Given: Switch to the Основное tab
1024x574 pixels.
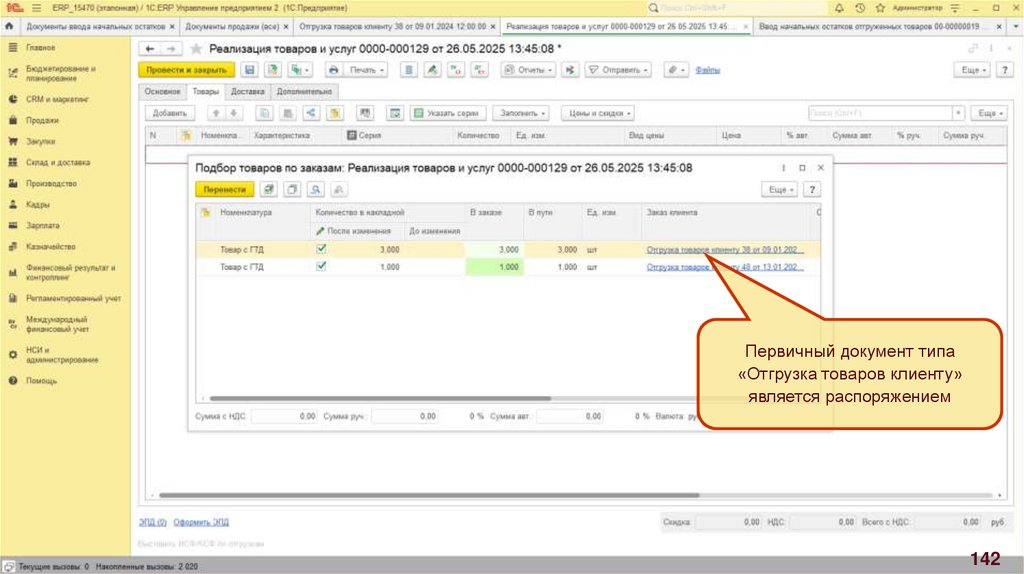Looking at the screenshot, I should coord(162,91).
